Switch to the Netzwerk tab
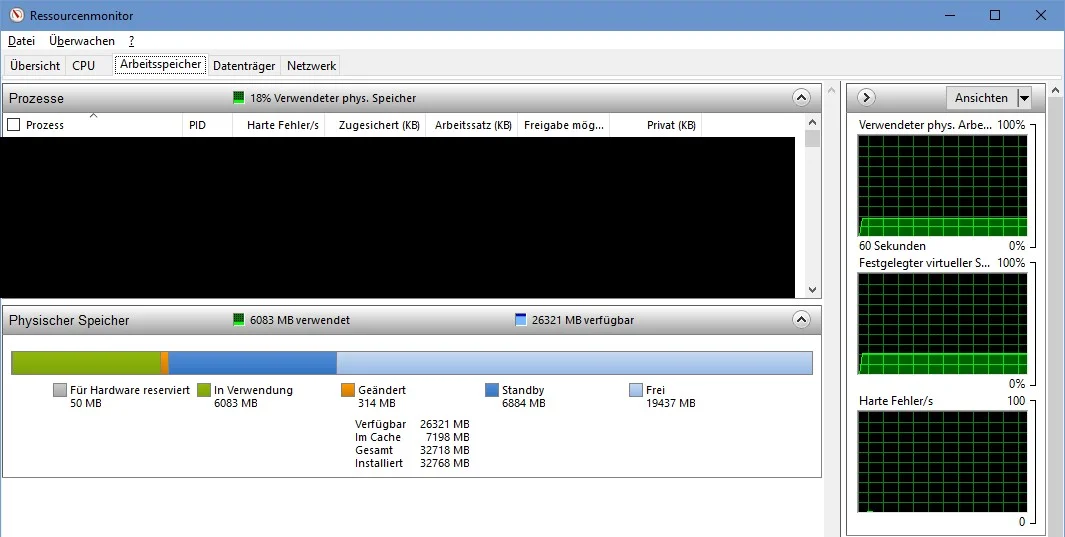The width and height of the screenshot is (1065, 537). click(311, 66)
